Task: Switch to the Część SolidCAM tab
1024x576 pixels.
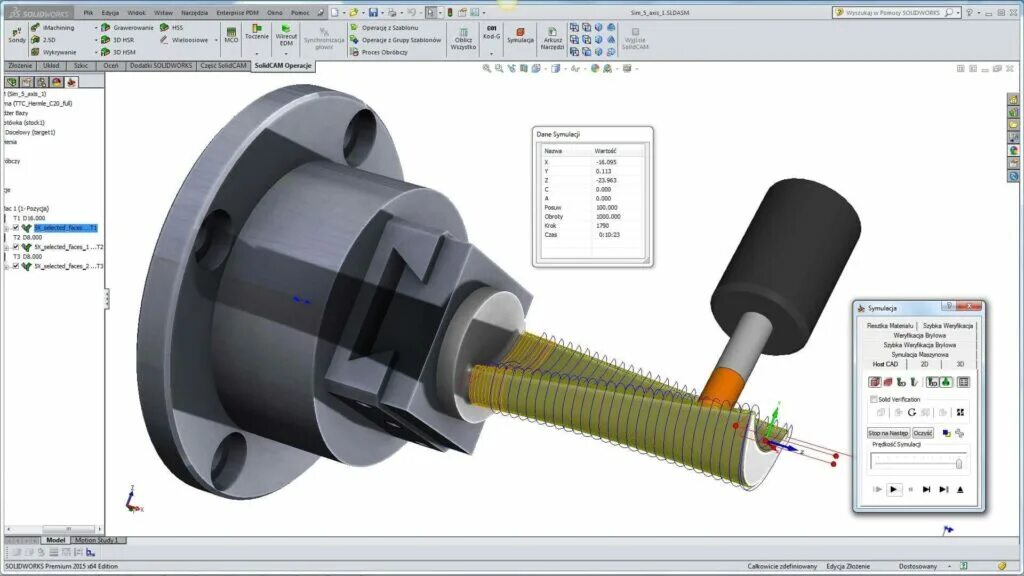Action: 223,65
